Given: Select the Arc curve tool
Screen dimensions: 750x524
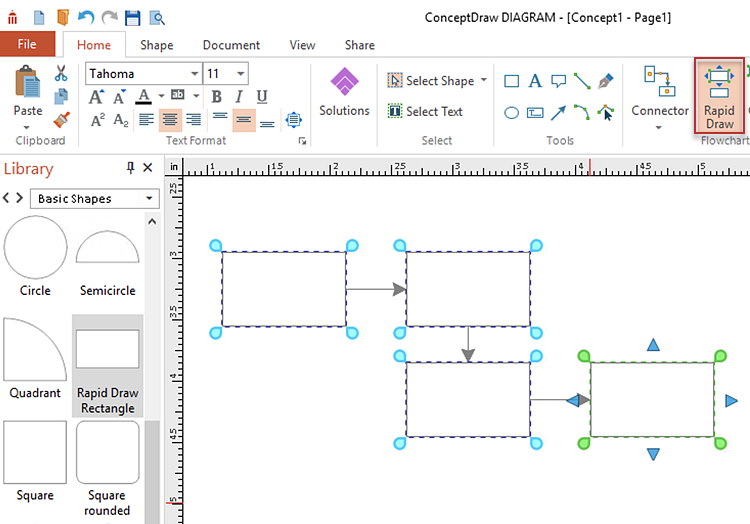Looking at the screenshot, I should point(582,113).
